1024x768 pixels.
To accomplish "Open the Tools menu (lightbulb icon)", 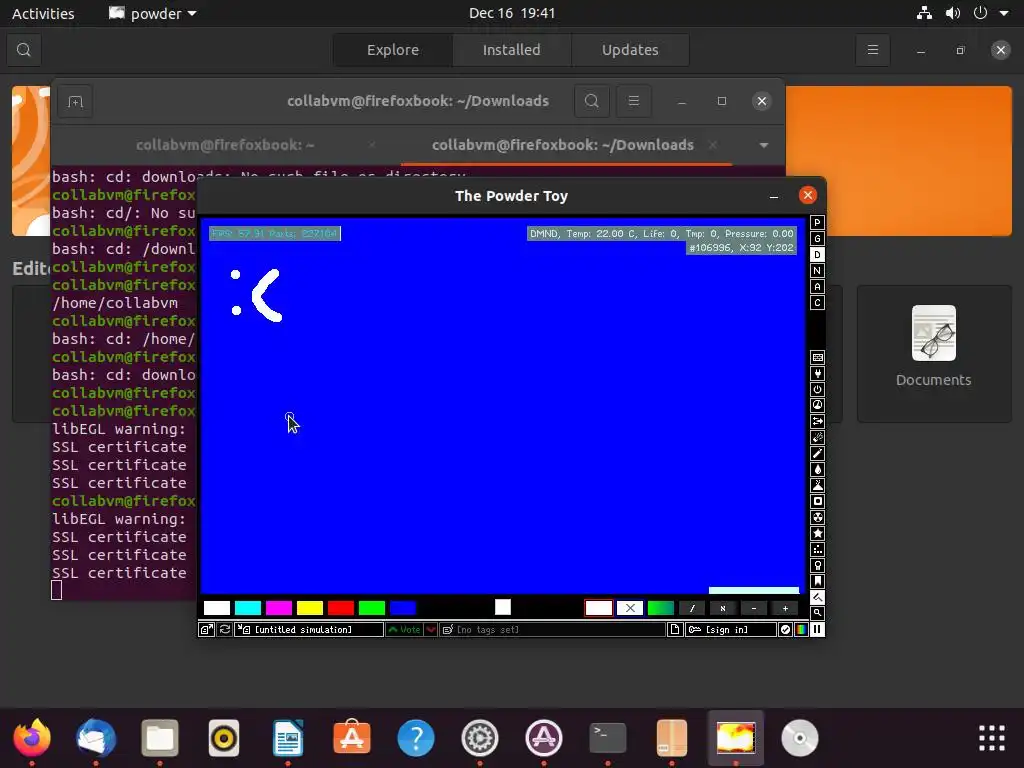I will 817,566.
